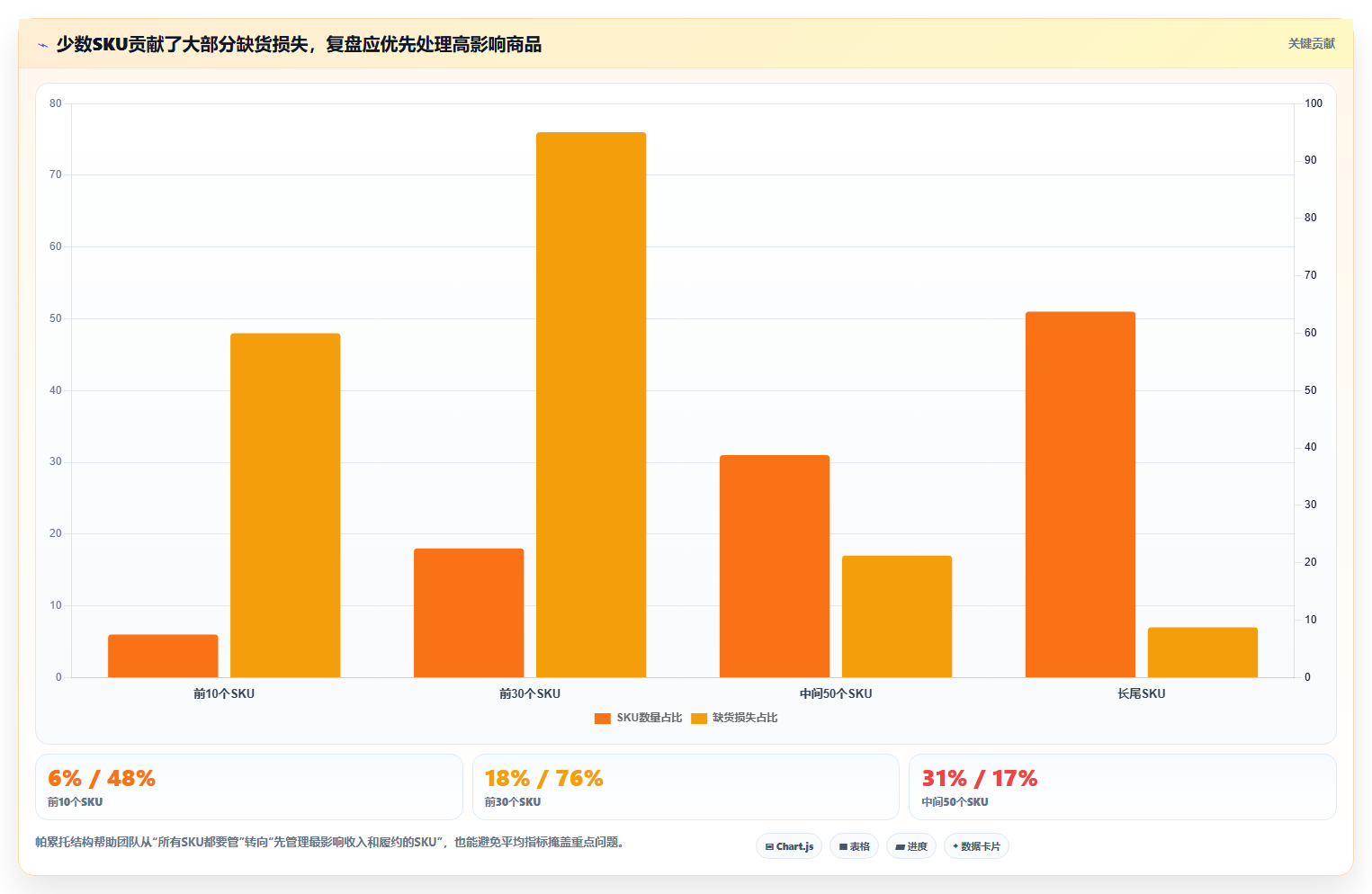This screenshot has height=894, width=1372.
Task: Click the 18% / 76% stat value
Action: click(x=543, y=778)
